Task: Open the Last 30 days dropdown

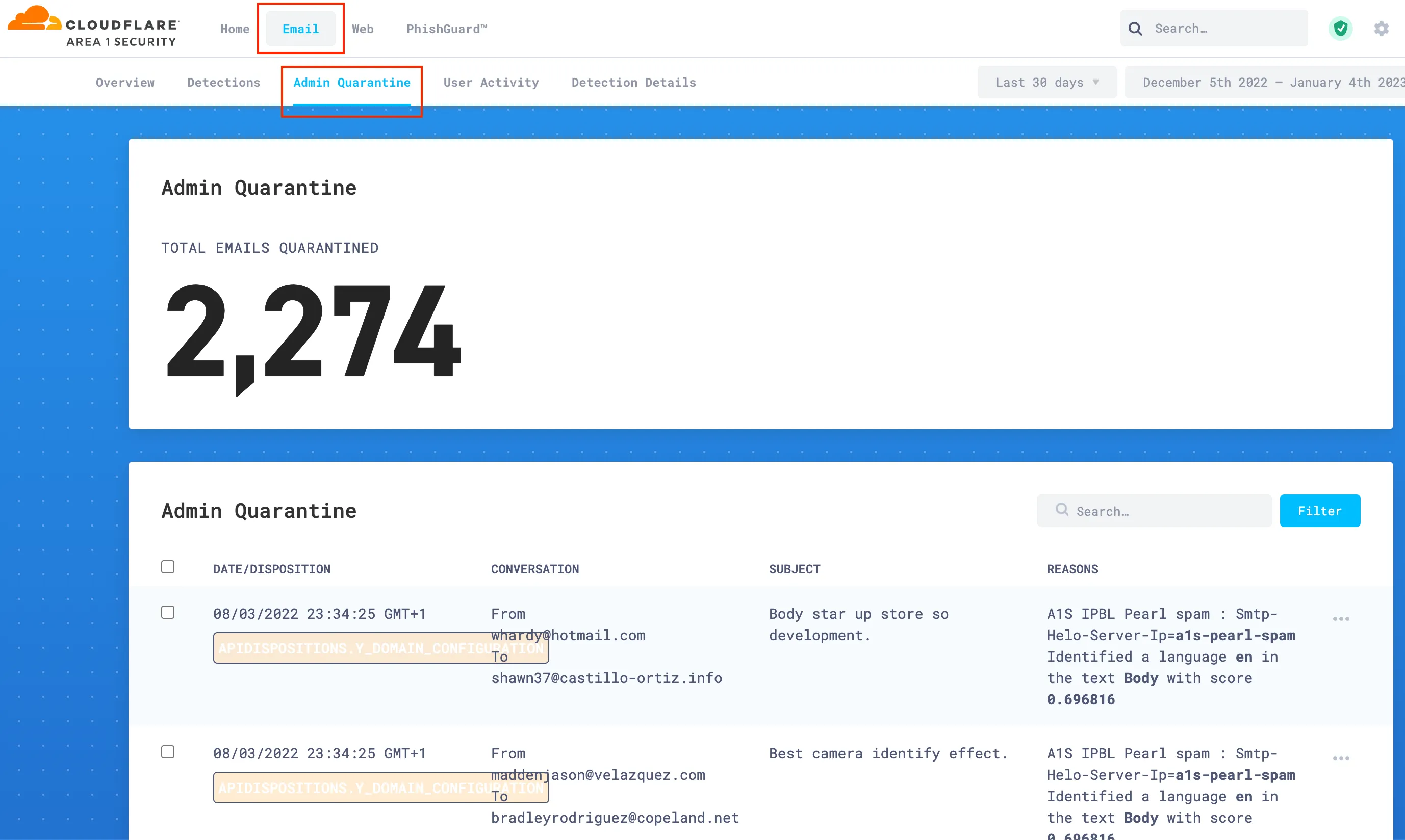Action: [x=1046, y=82]
